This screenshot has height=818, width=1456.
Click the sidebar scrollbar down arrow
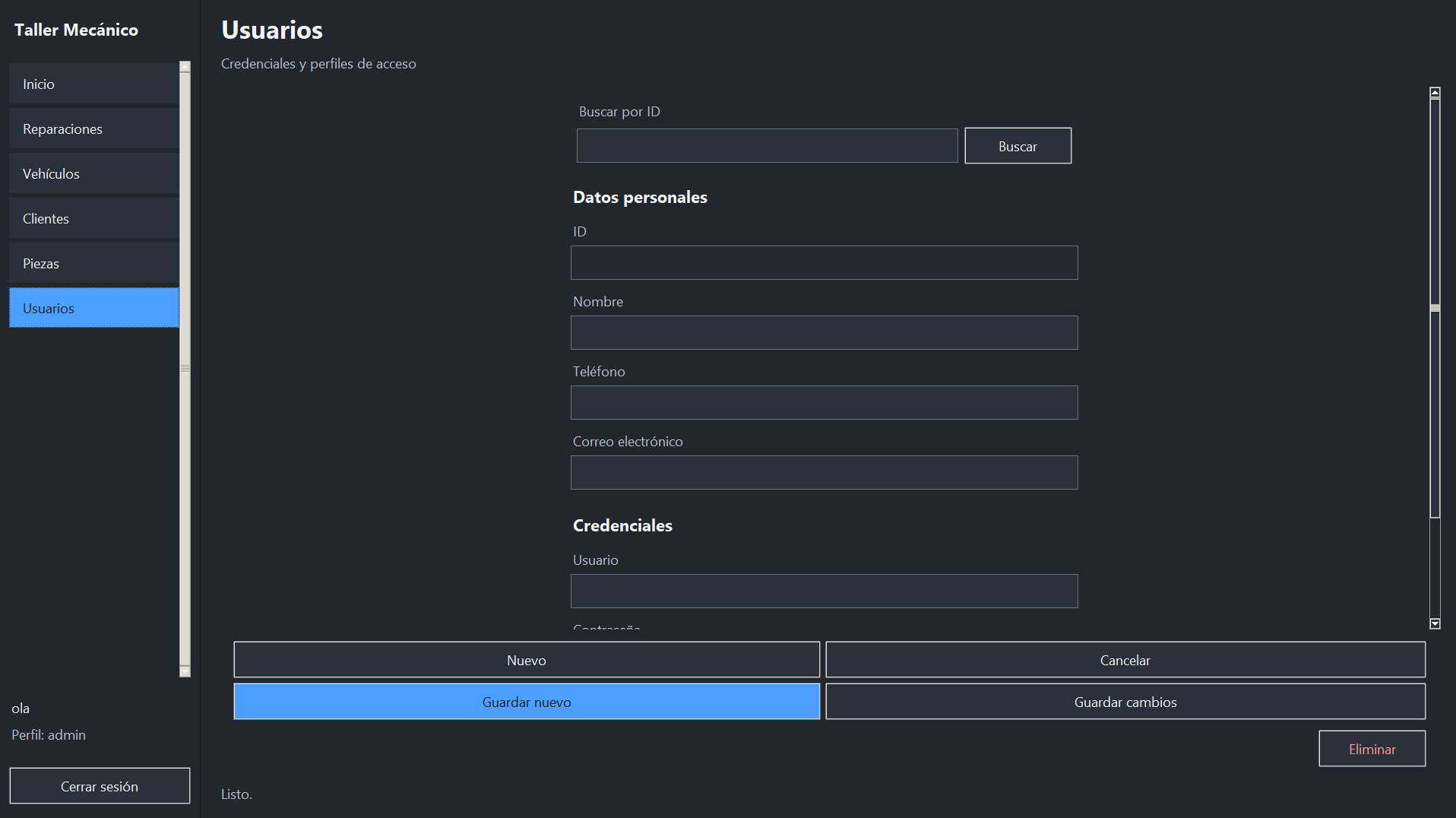(x=185, y=672)
